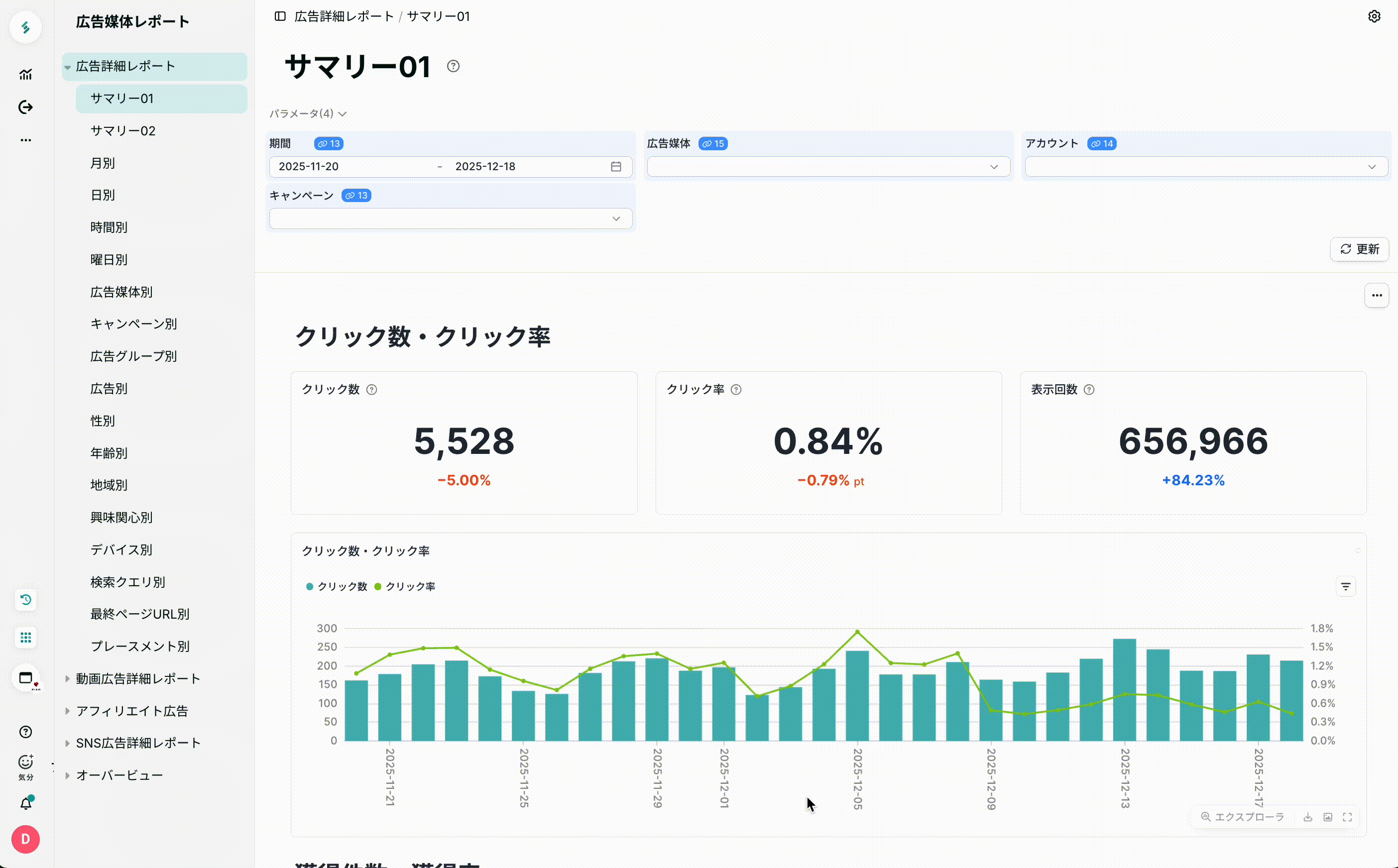This screenshot has height=868, width=1398.
Task: Open the 広告媒体 dropdown
Action: [x=828, y=166]
